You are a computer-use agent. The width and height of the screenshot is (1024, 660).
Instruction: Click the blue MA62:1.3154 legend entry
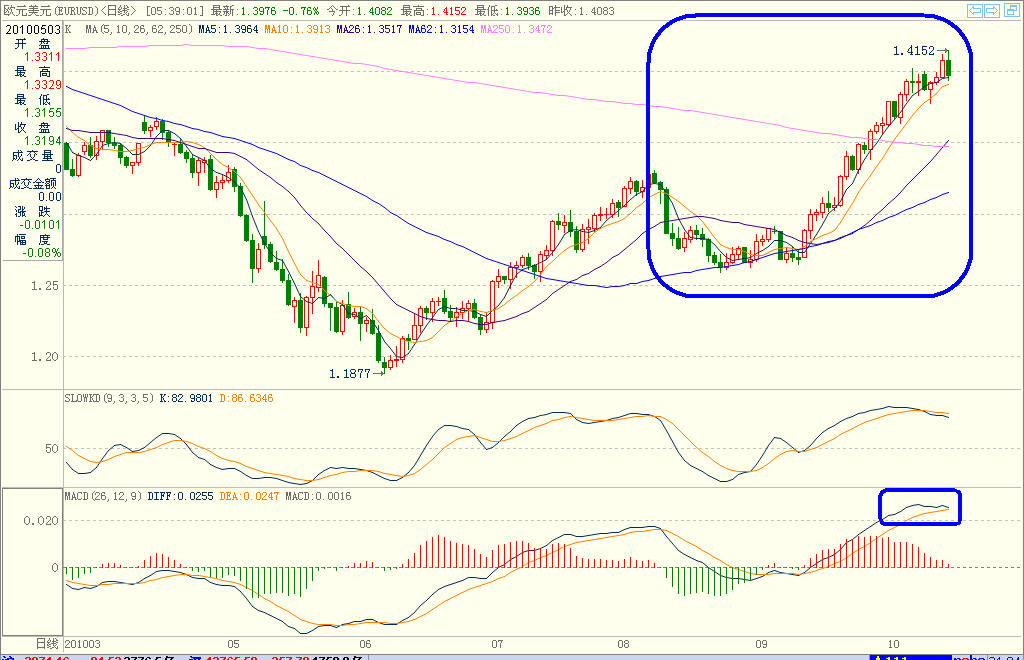coord(441,29)
